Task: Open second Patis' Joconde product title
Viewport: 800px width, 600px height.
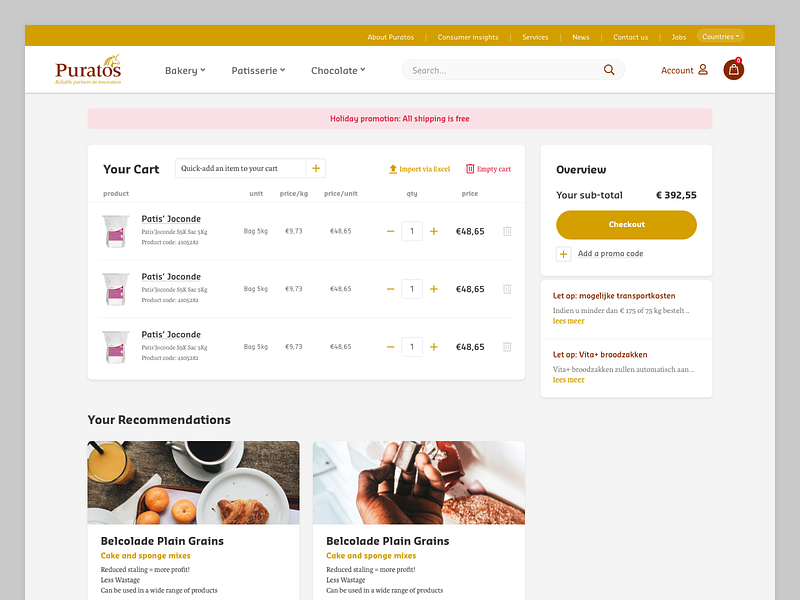Action: pos(171,277)
